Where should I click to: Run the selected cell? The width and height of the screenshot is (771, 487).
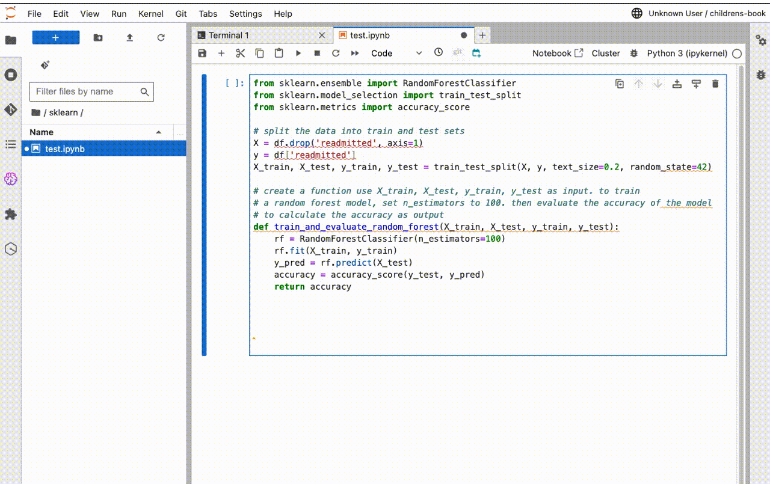pyautogui.click(x=298, y=53)
